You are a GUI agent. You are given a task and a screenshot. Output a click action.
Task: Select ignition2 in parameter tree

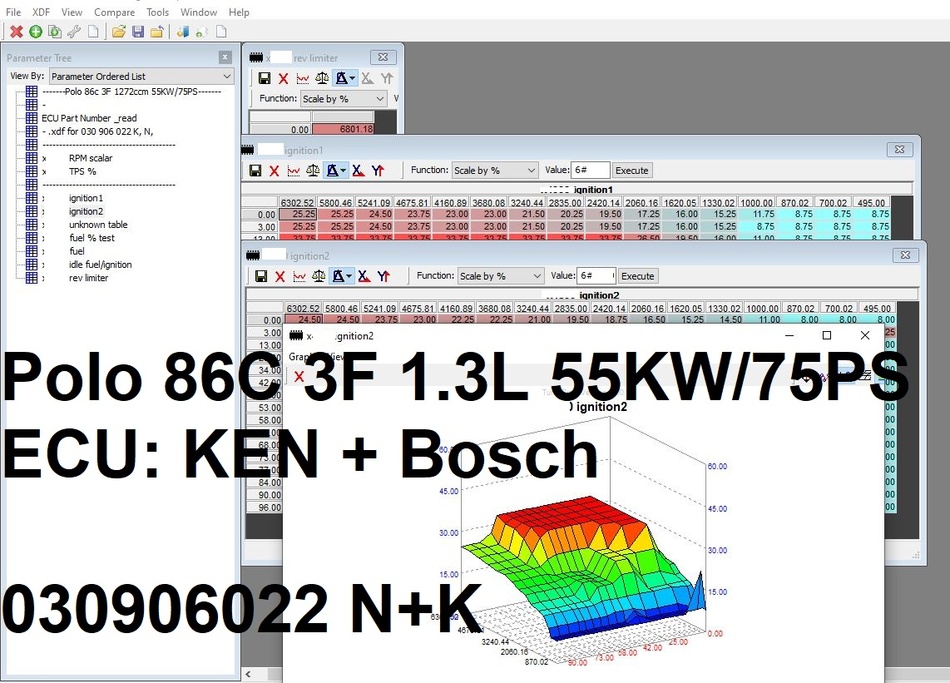(86, 212)
